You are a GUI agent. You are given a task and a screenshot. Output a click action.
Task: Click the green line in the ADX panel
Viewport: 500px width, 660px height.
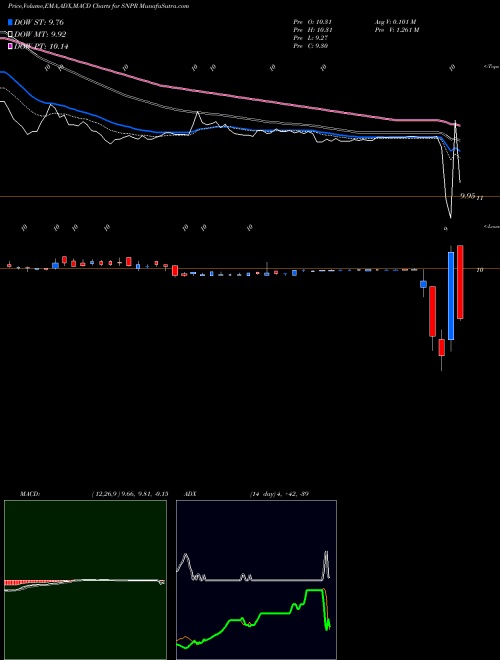click(274, 614)
